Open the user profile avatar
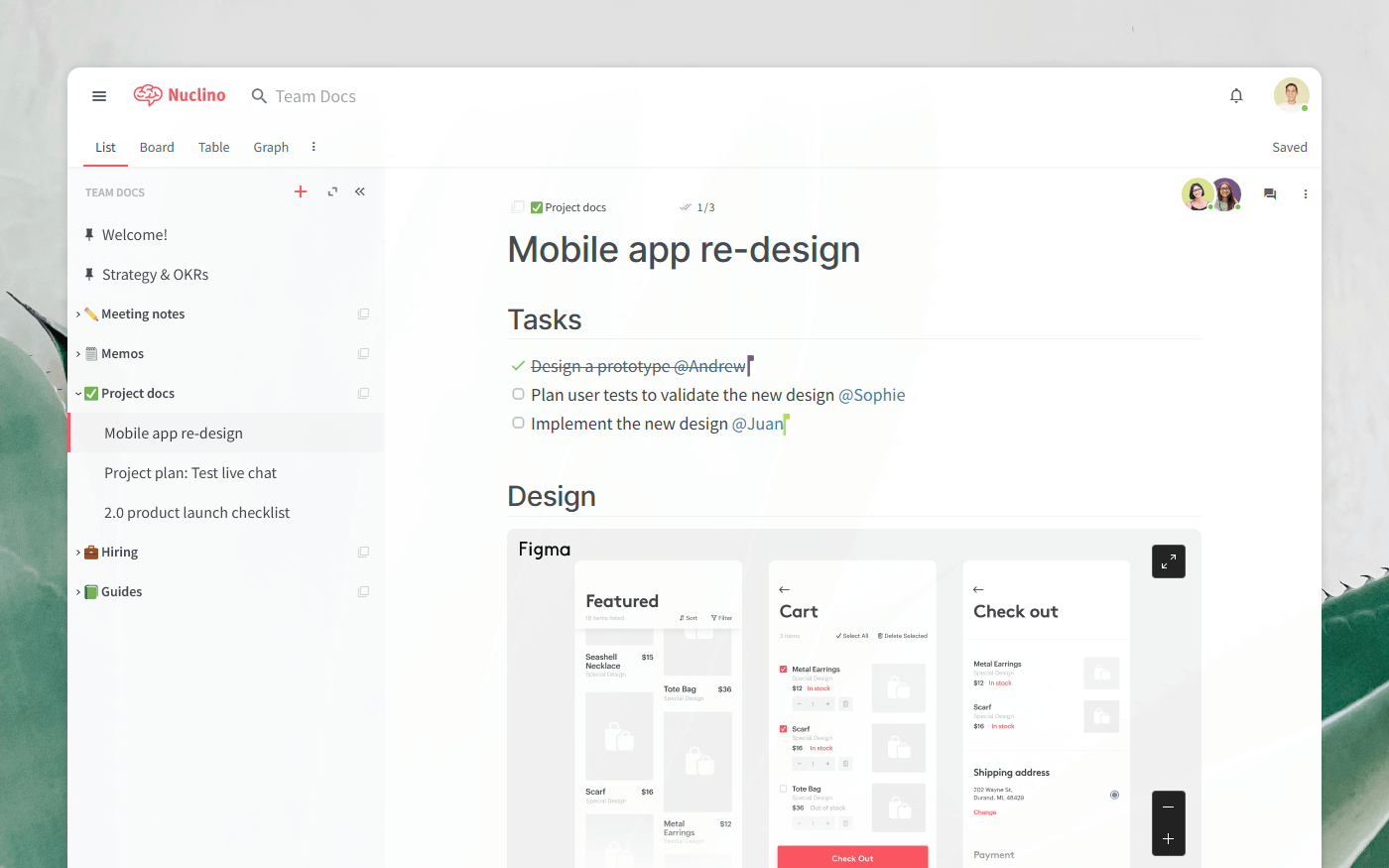The height and width of the screenshot is (868, 1389). click(1291, 95)
